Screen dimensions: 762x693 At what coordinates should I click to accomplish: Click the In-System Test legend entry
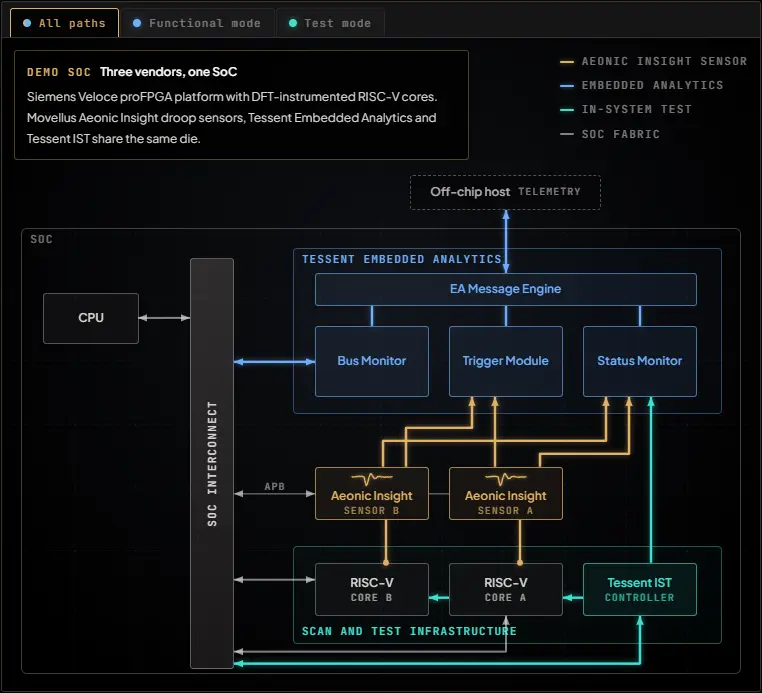(626, 109)
